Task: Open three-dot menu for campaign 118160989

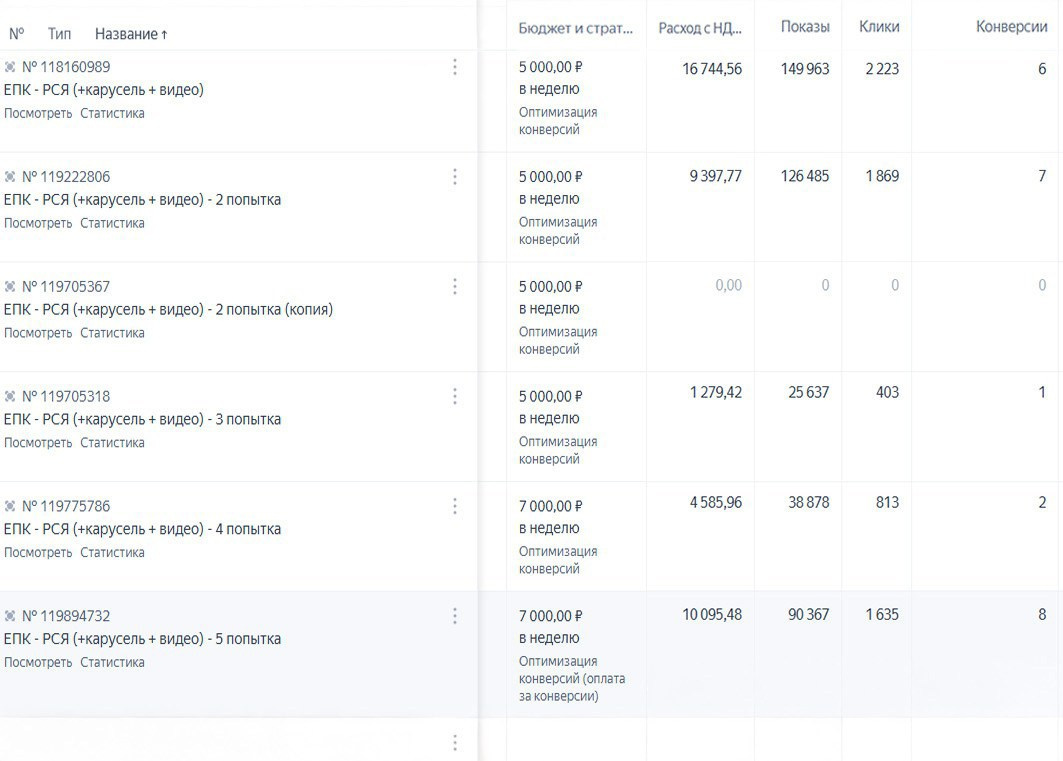Action: click(x=455, y=67)
